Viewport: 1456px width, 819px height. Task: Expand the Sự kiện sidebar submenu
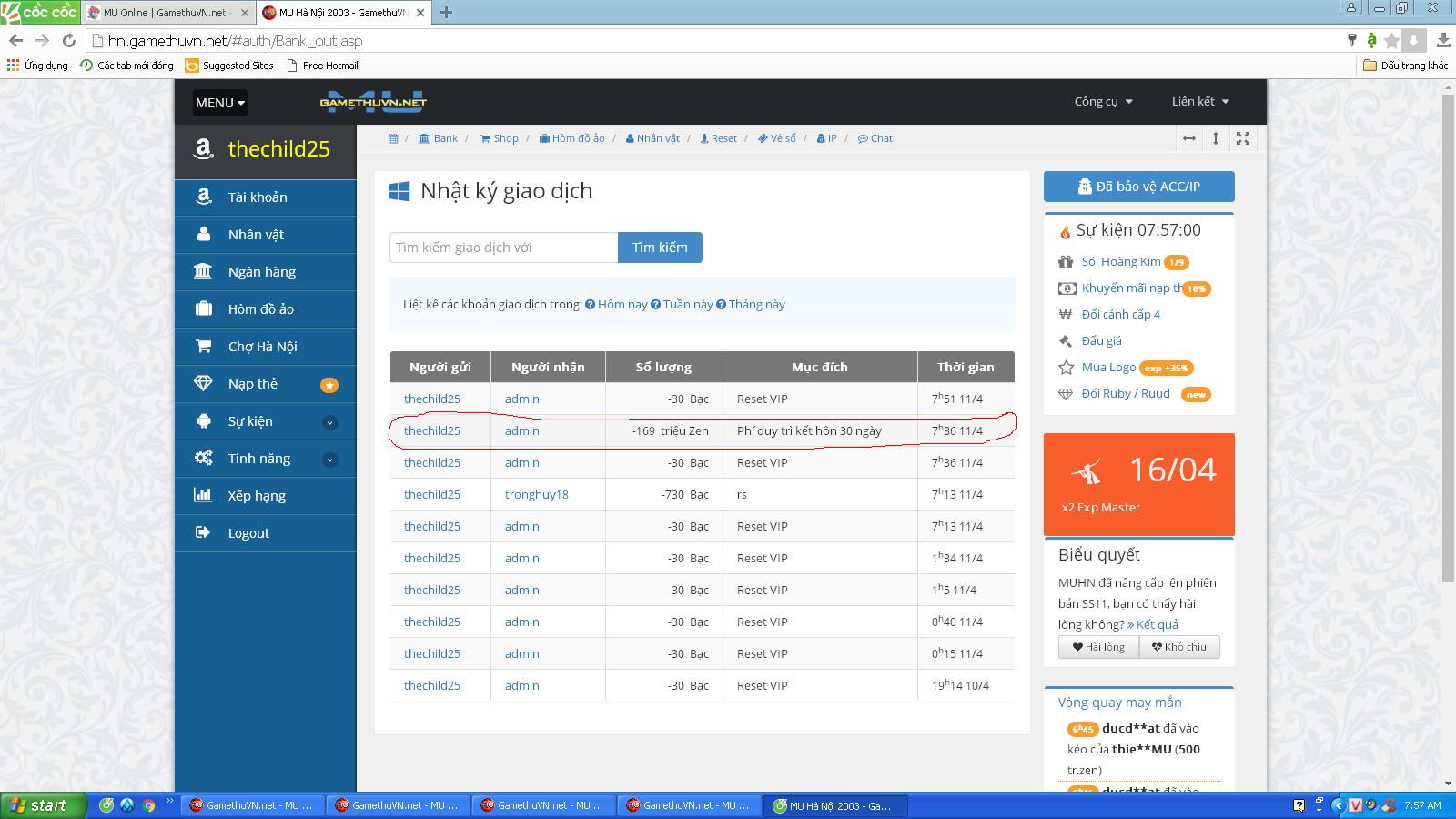pos(329,421)
